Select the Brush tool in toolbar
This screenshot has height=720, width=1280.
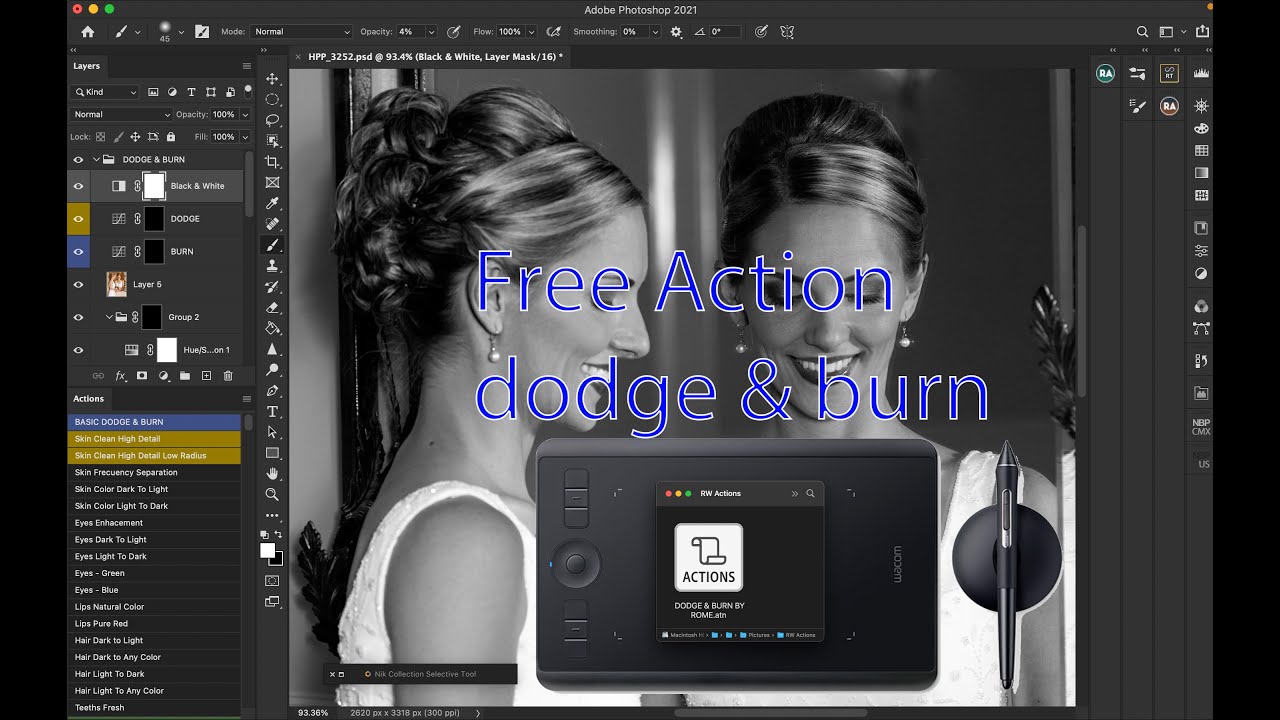coord(272,245)
